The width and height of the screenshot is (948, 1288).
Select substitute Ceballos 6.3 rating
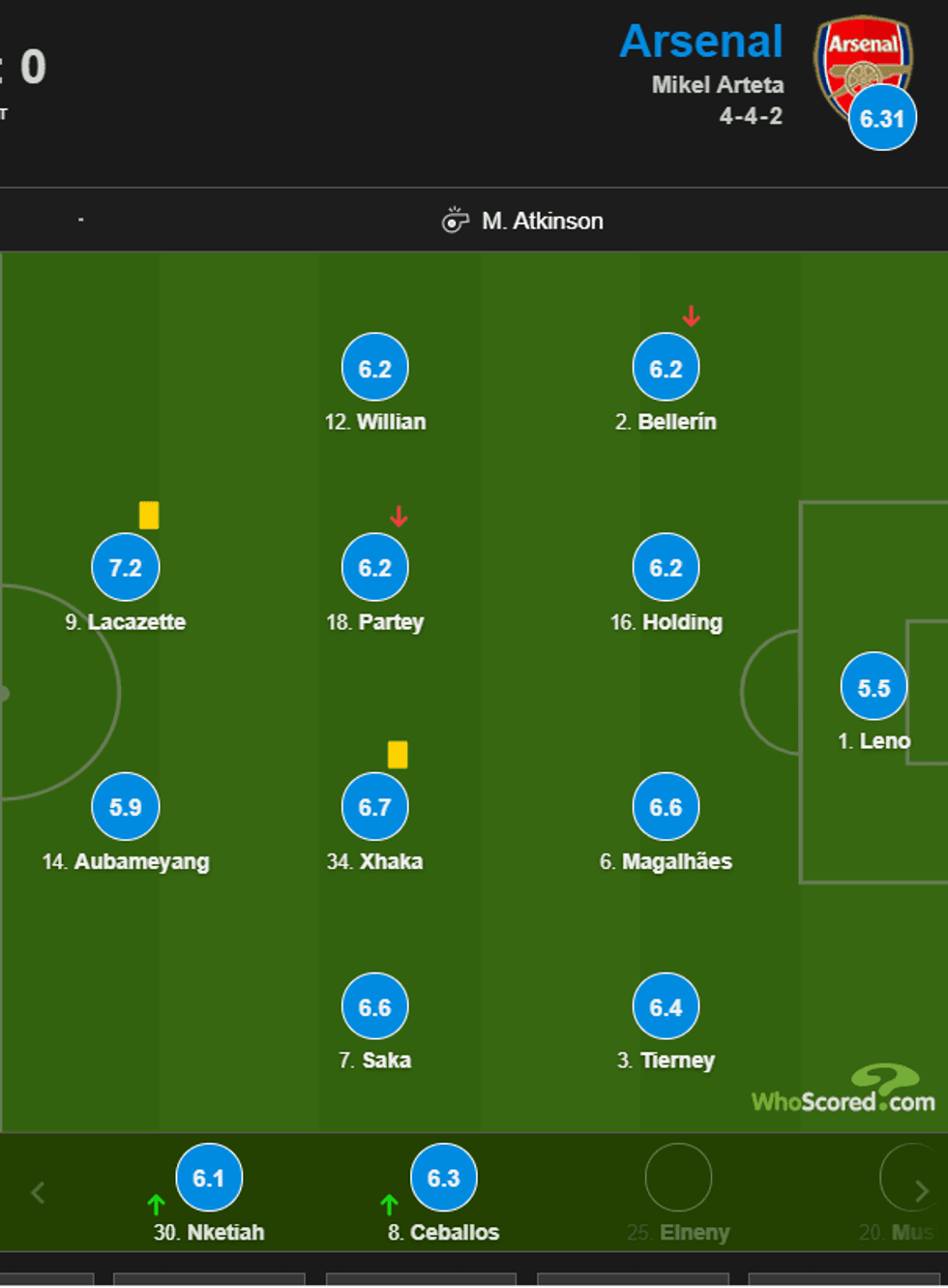tap(444, 1178)
